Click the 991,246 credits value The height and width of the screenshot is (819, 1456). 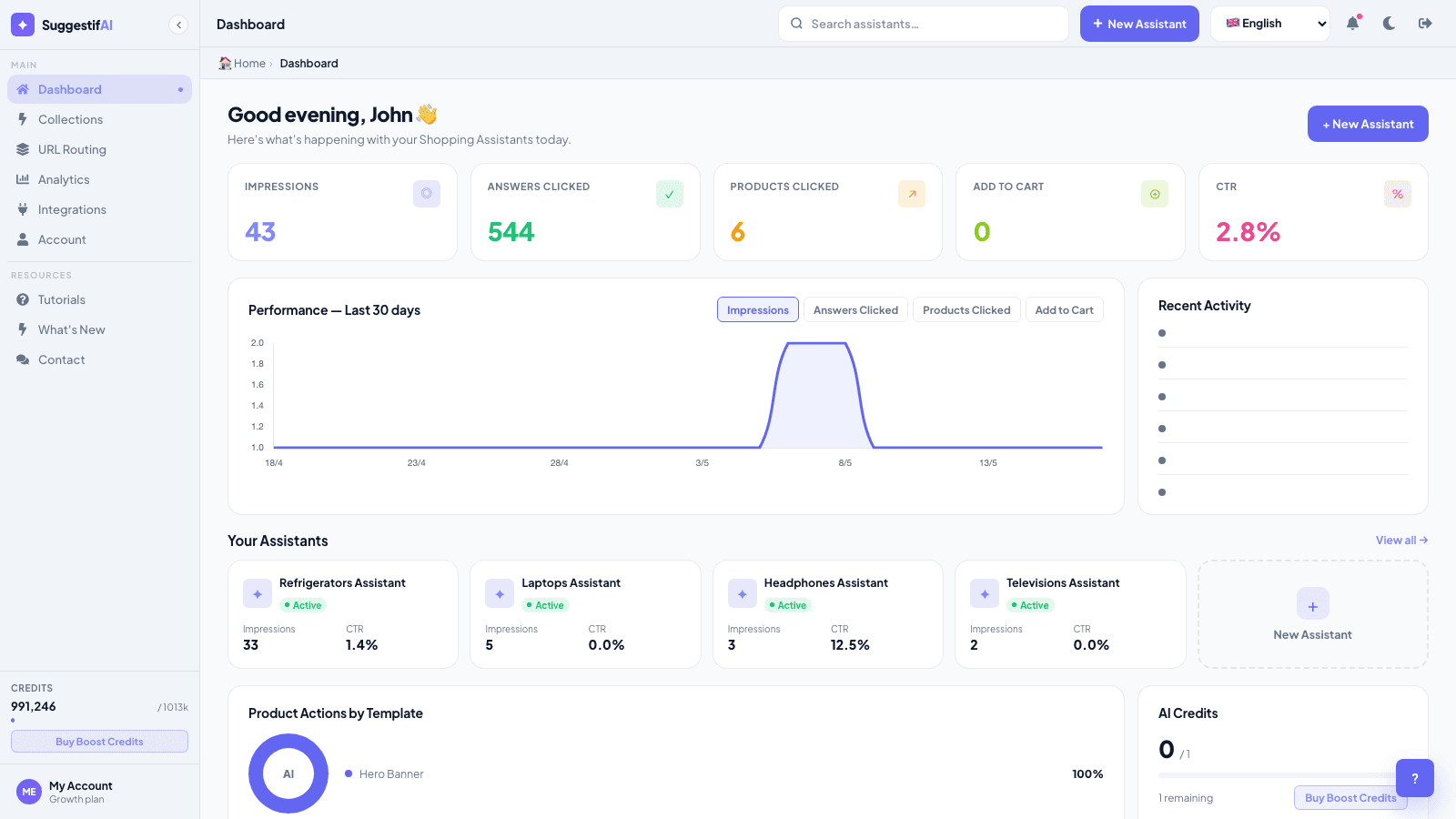(x=33, y=706)
